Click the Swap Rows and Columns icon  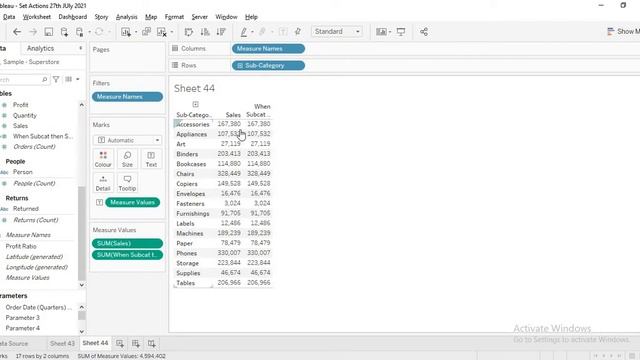(x=189, y=32)
